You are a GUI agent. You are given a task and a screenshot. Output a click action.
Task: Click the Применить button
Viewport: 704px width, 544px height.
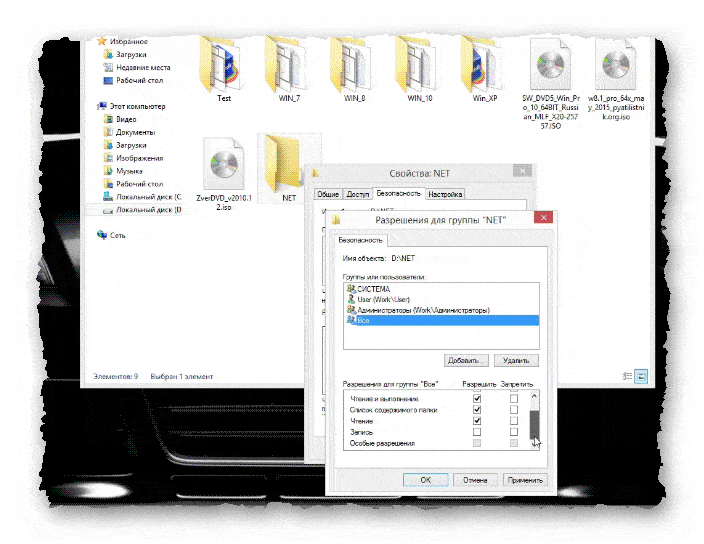coord(525,480)
